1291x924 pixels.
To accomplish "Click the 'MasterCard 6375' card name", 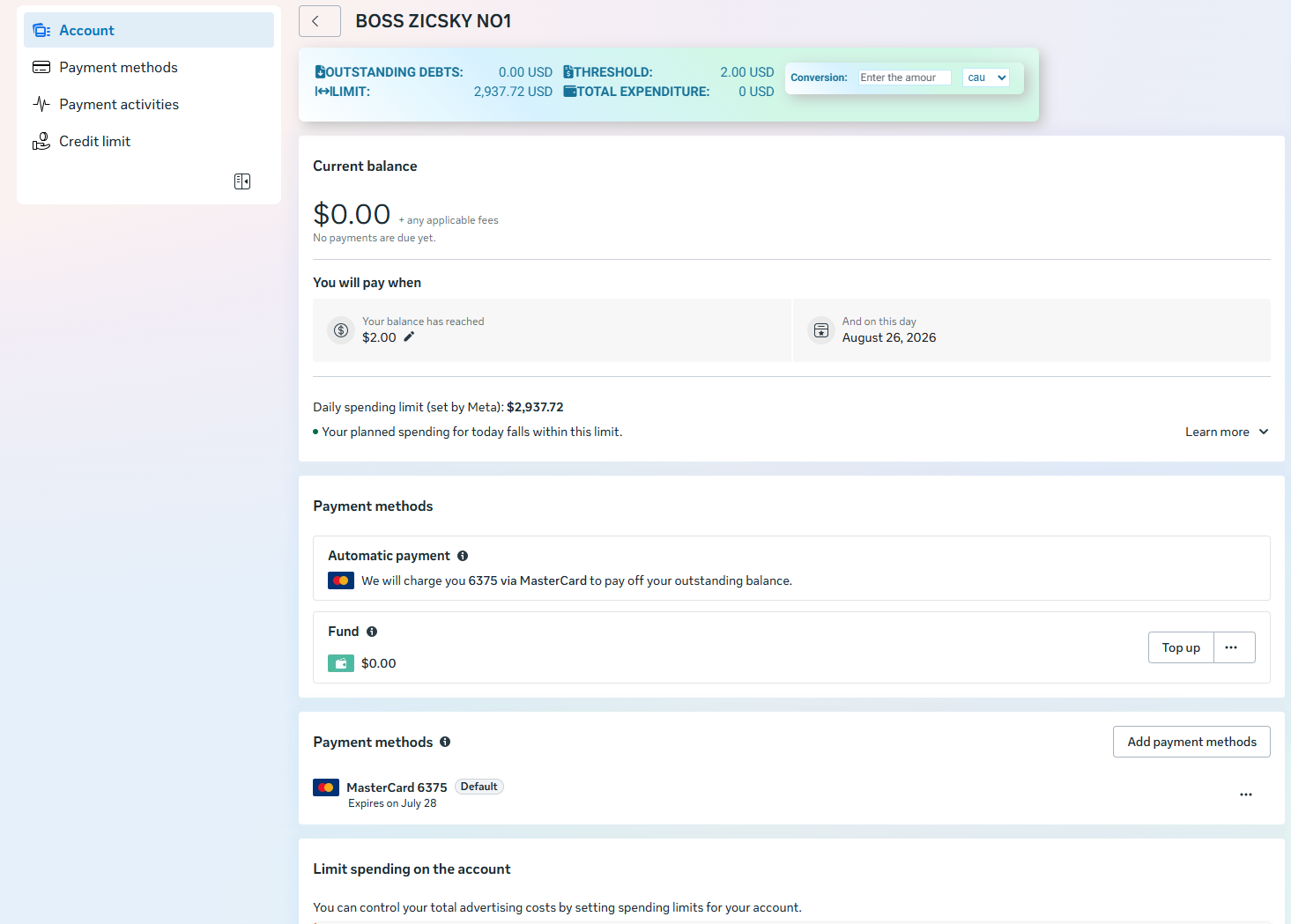I will point(397,787).
